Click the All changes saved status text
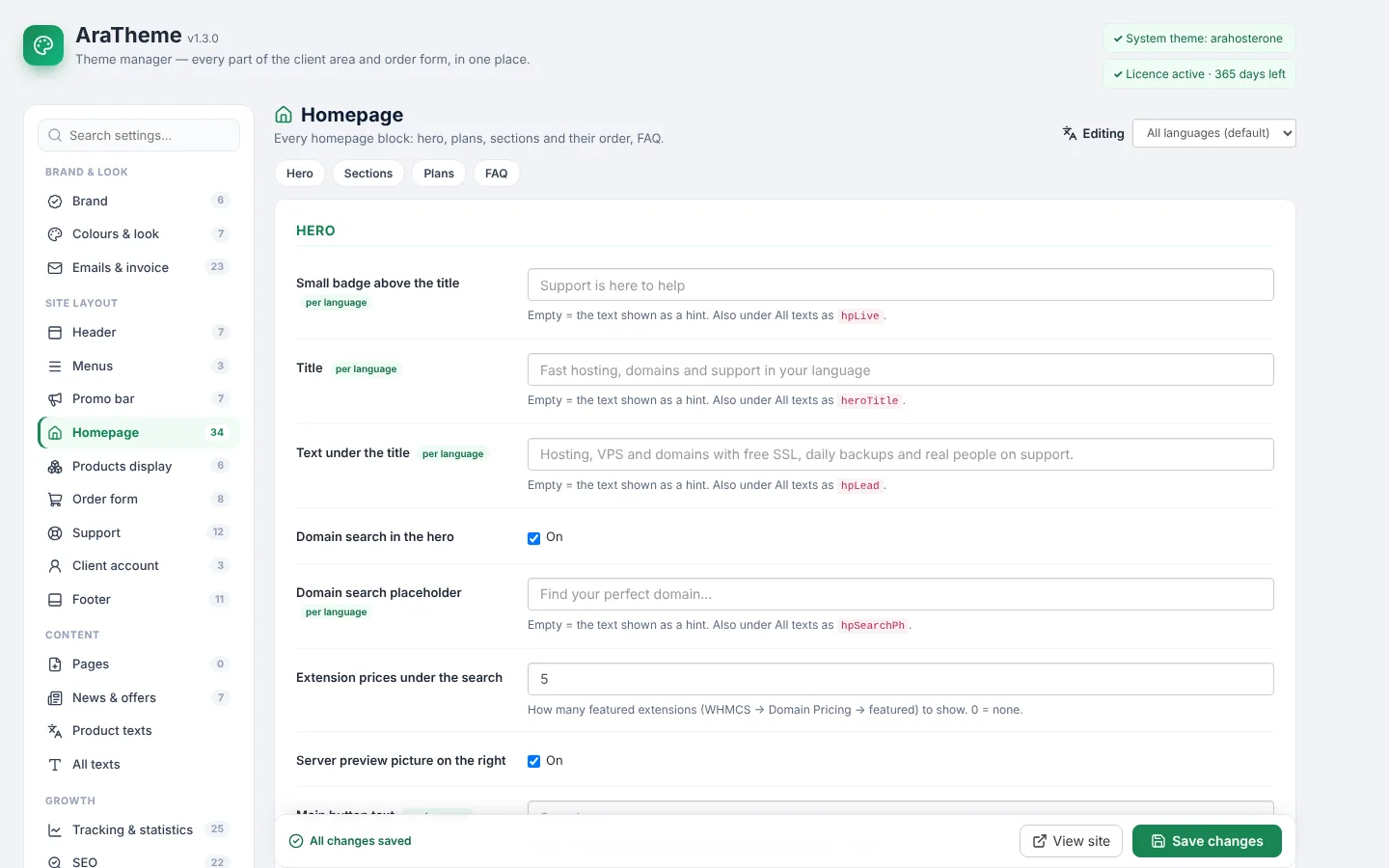 tap(361, 841)
